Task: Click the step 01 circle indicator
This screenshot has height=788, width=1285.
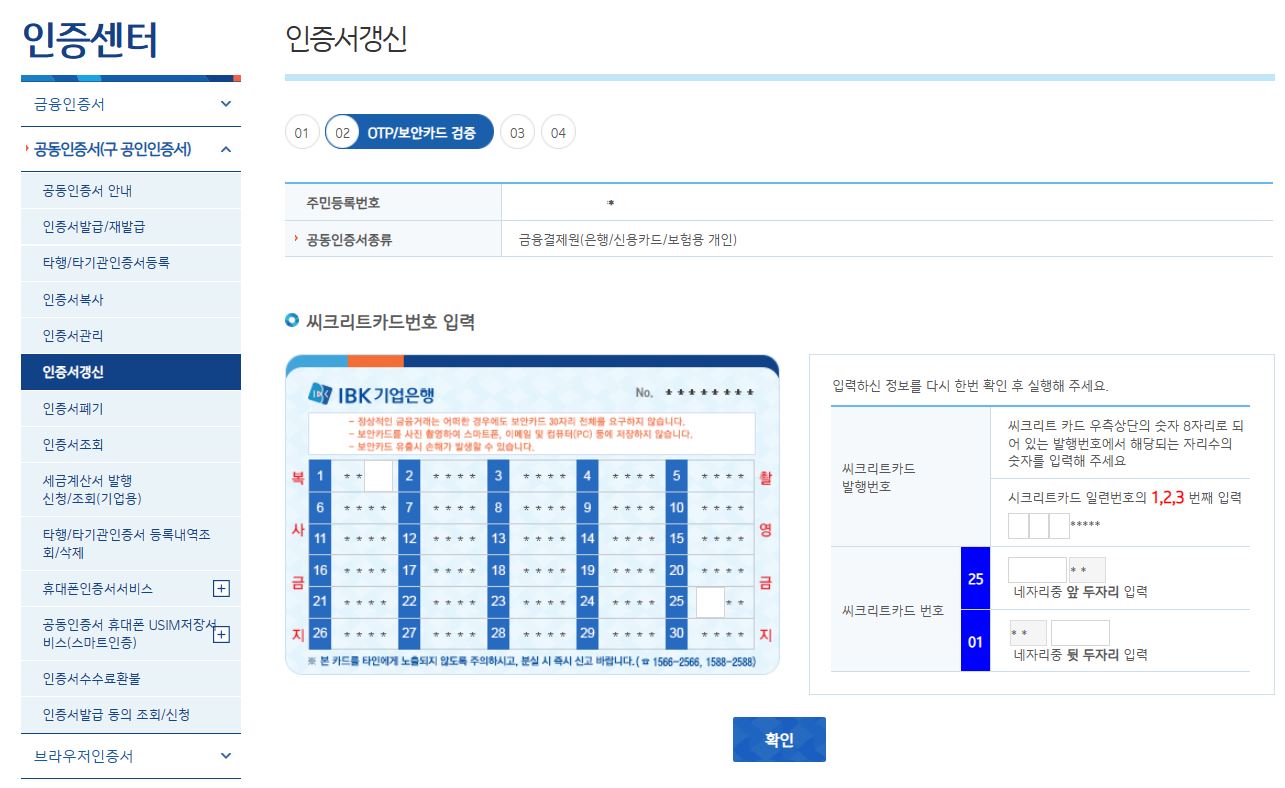Action: (302, 132)
